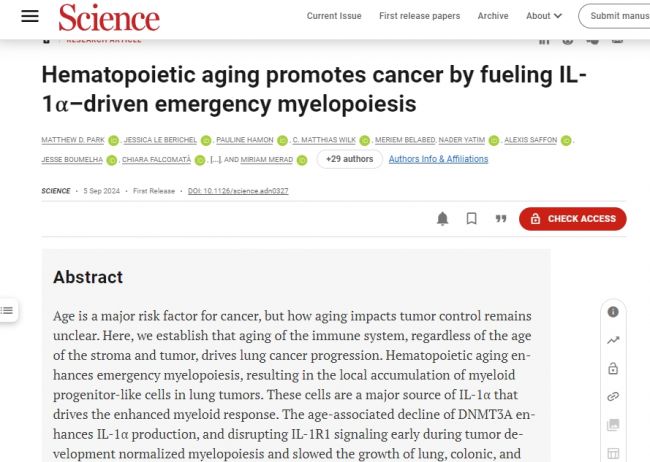Open Matthew D. Park's ORCID icon
This screenshot has width=650, height=462.
[113, 141]
